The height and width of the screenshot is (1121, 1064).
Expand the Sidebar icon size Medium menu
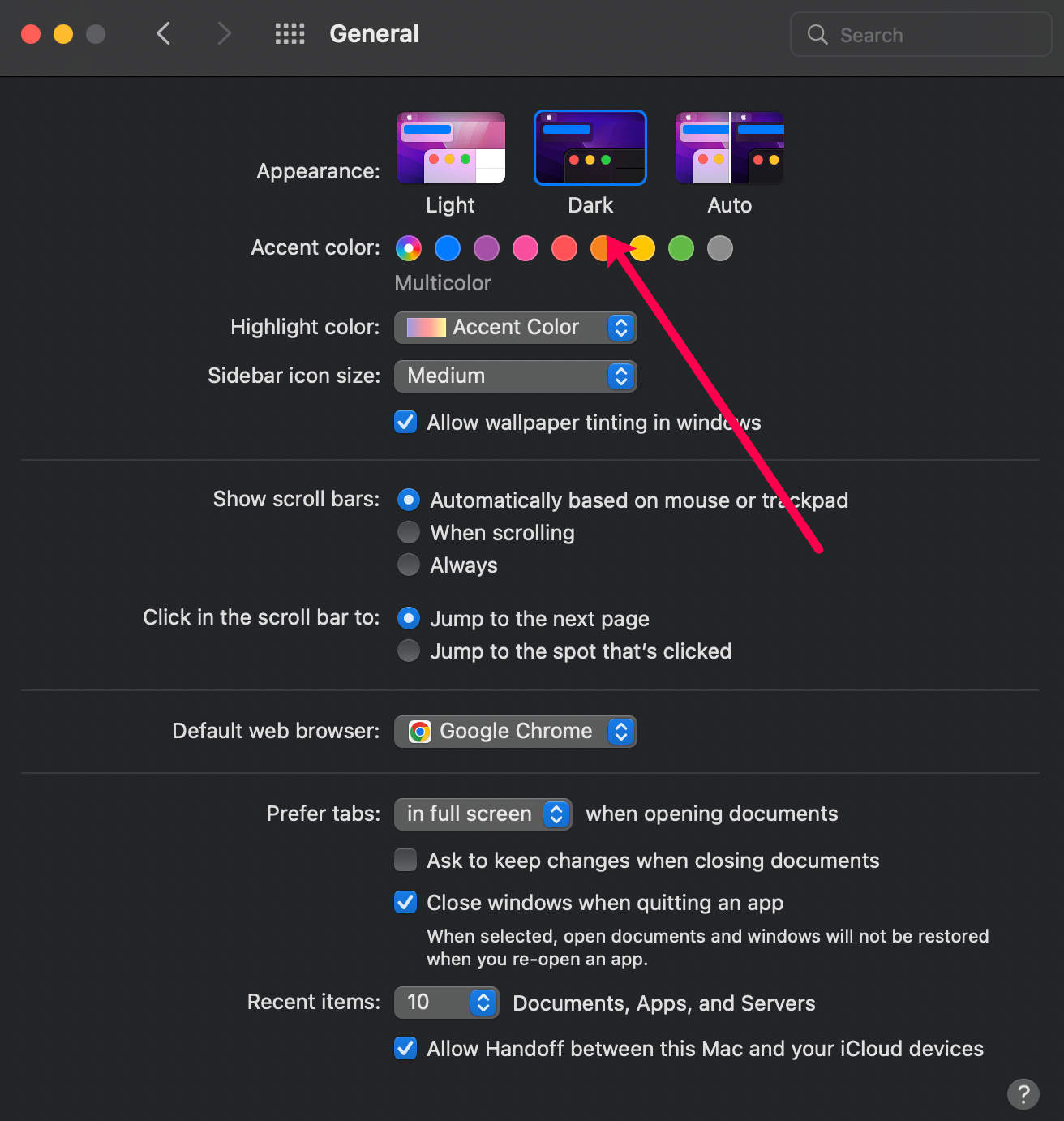coord(516,376)
